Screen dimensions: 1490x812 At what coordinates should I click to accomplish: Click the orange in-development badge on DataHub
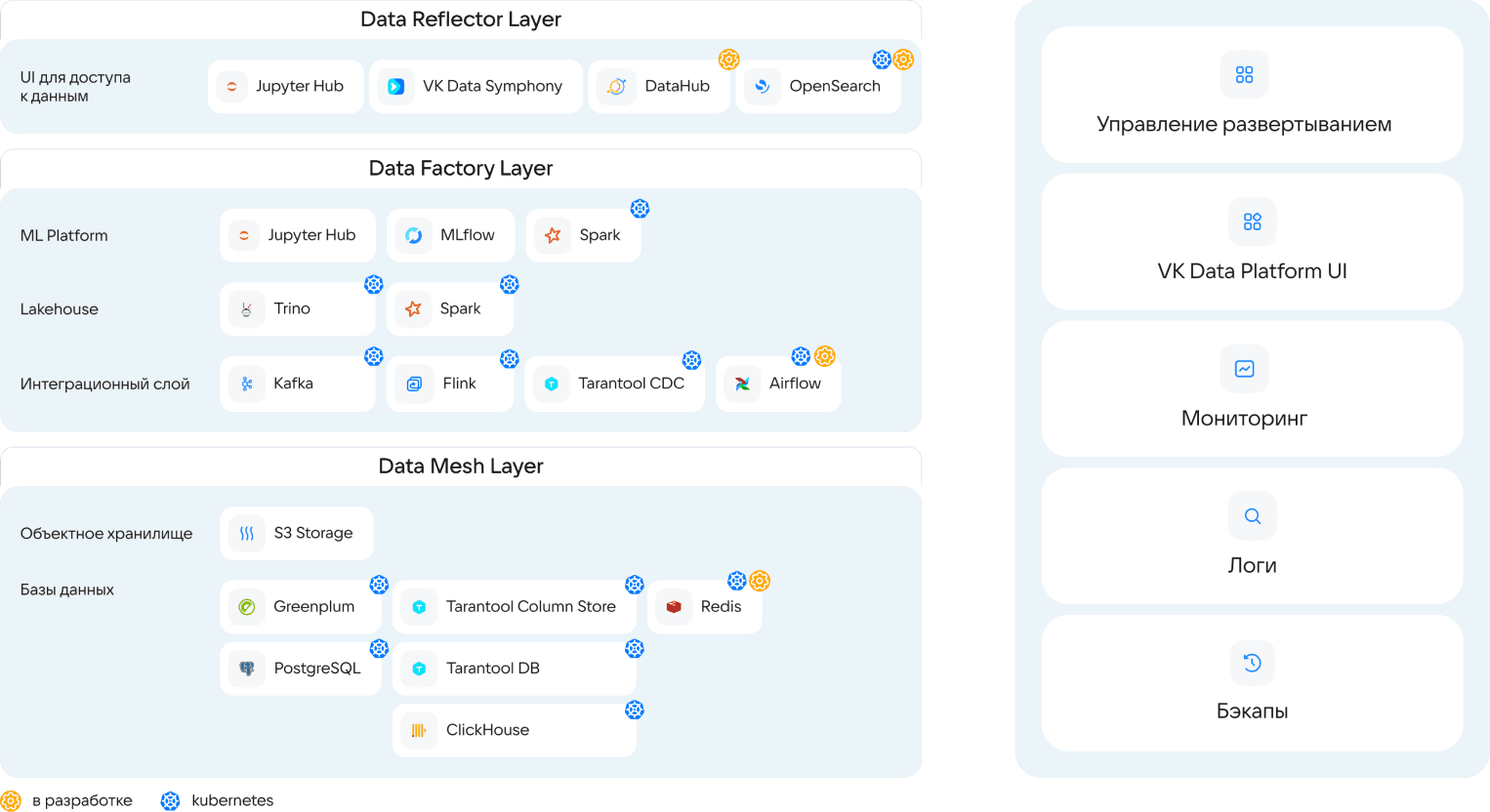(x=729, y=60)
